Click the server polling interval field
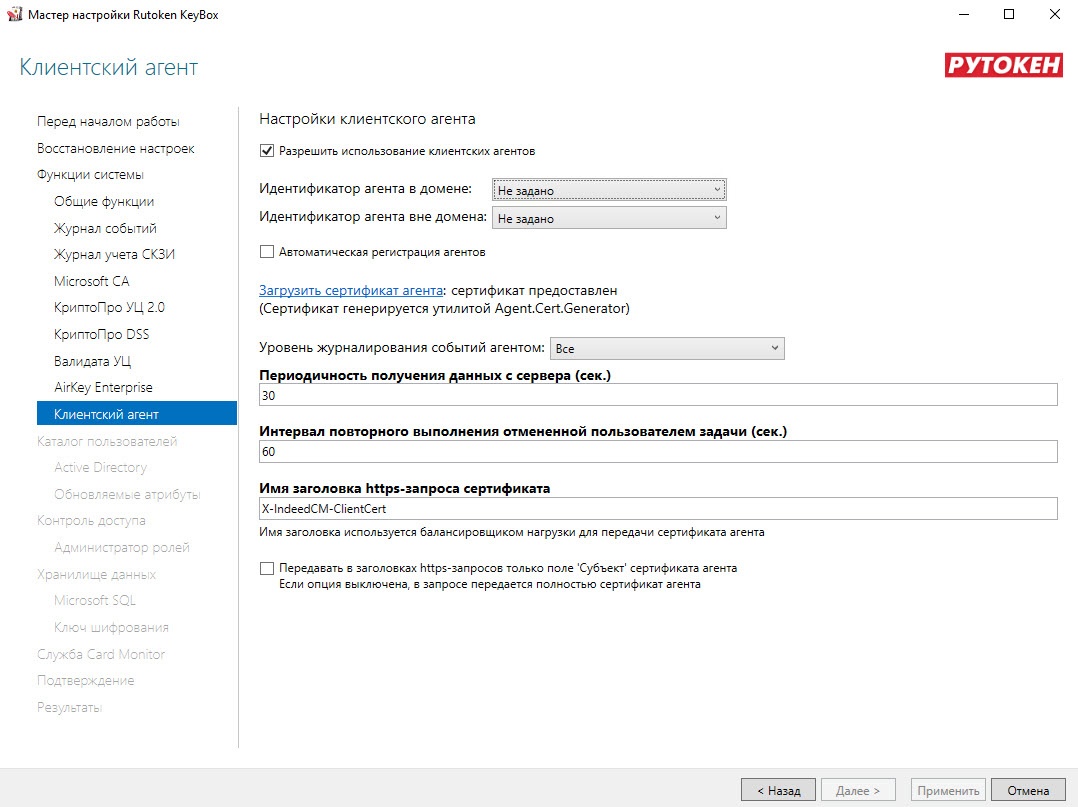Screen dimensions: 1078x807 click(657, 396)
